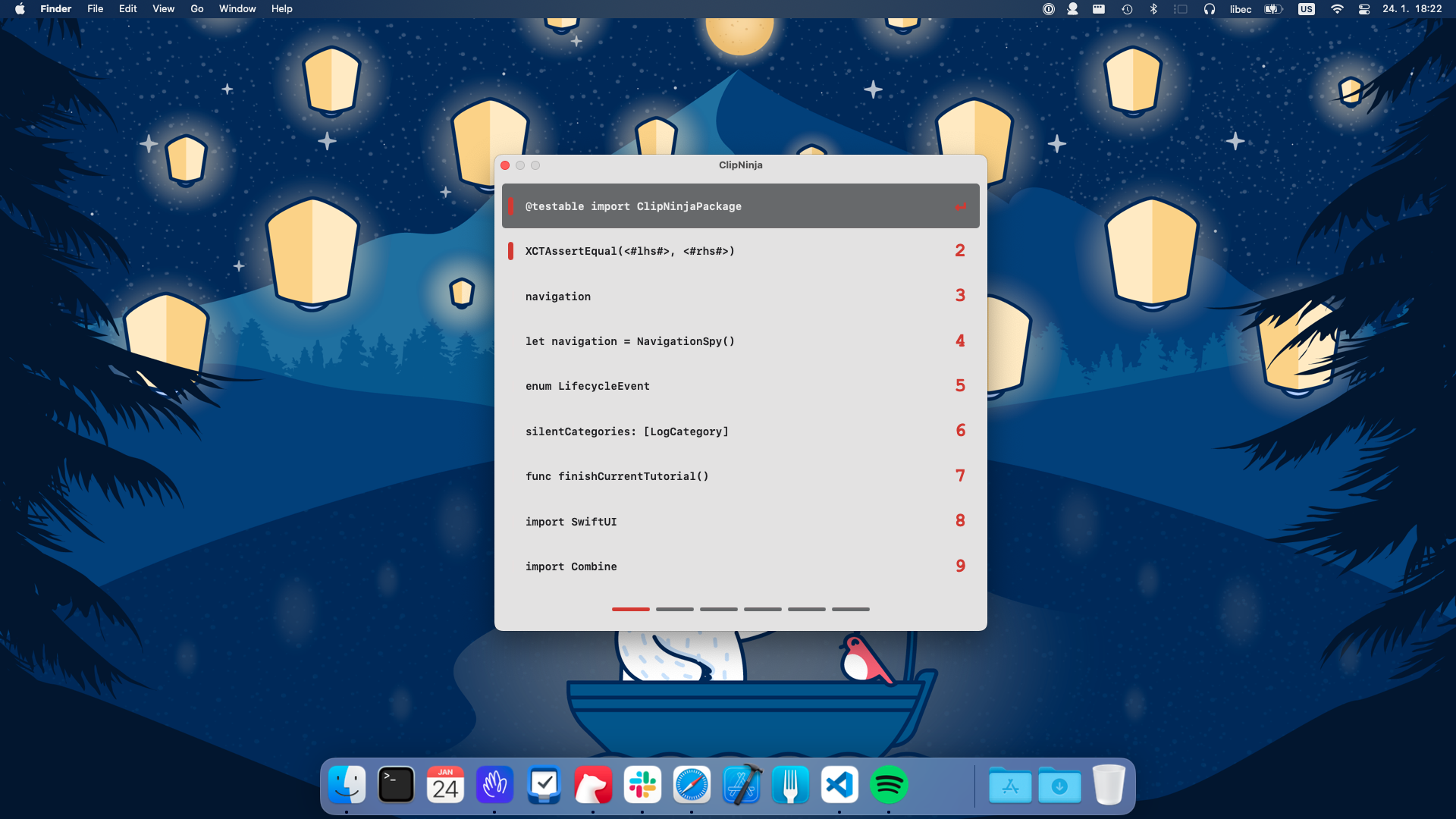Click the 'libec' user name in menu bar
Screen dimensions: 1456x819
[x=1241, y=9]
